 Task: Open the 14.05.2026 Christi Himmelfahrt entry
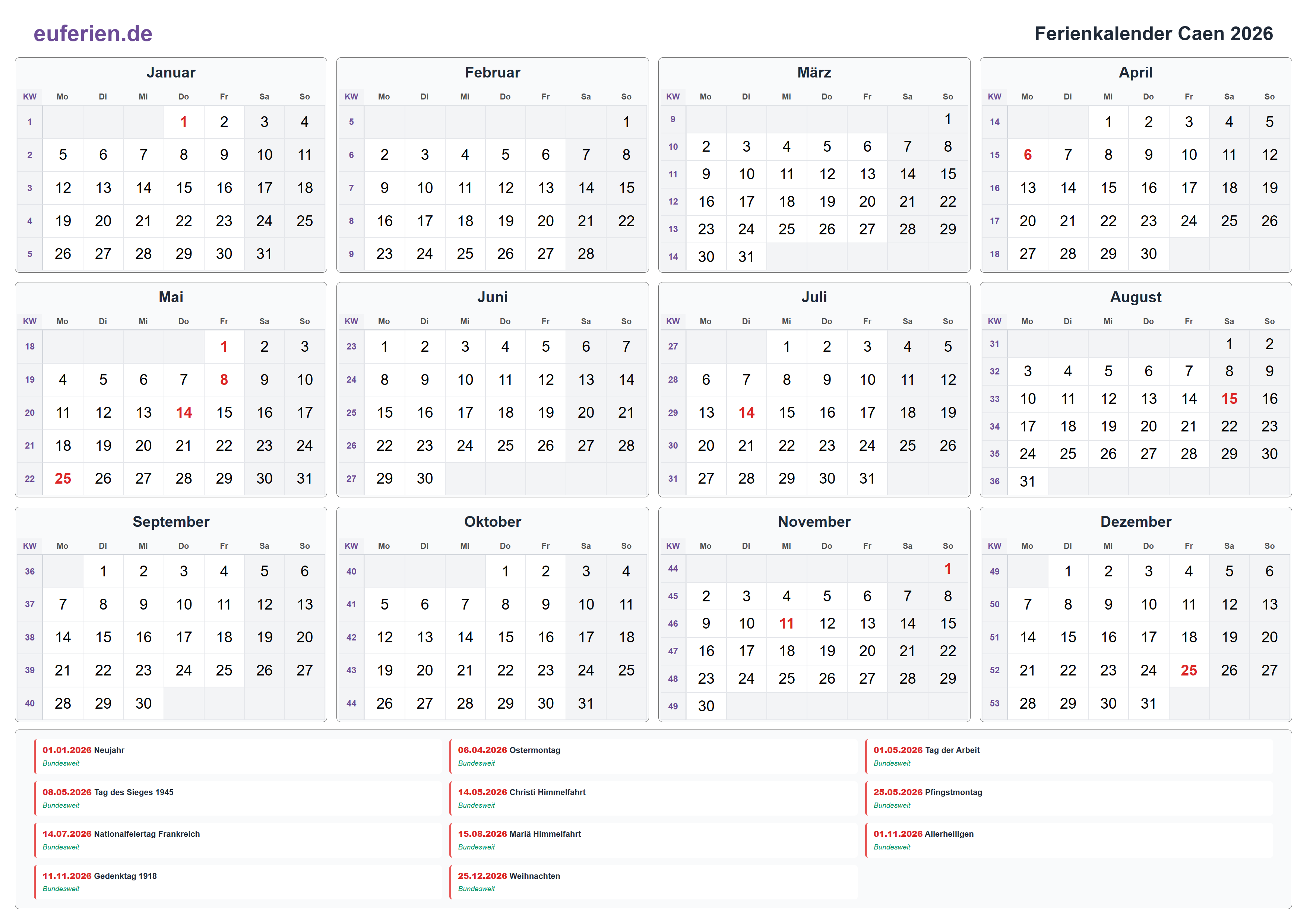coord(653,799)
